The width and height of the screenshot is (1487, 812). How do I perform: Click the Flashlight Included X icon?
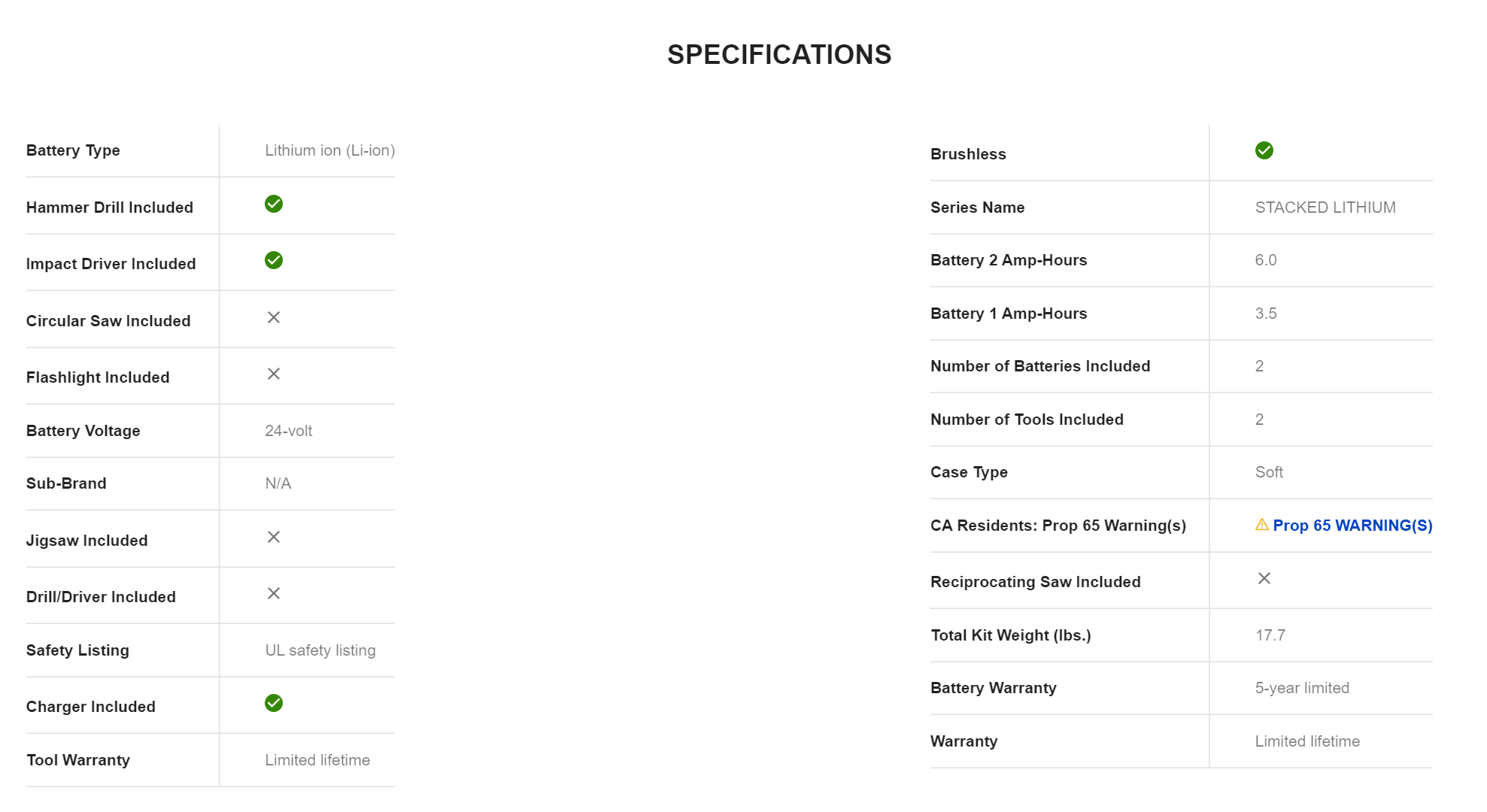(274, 374)
